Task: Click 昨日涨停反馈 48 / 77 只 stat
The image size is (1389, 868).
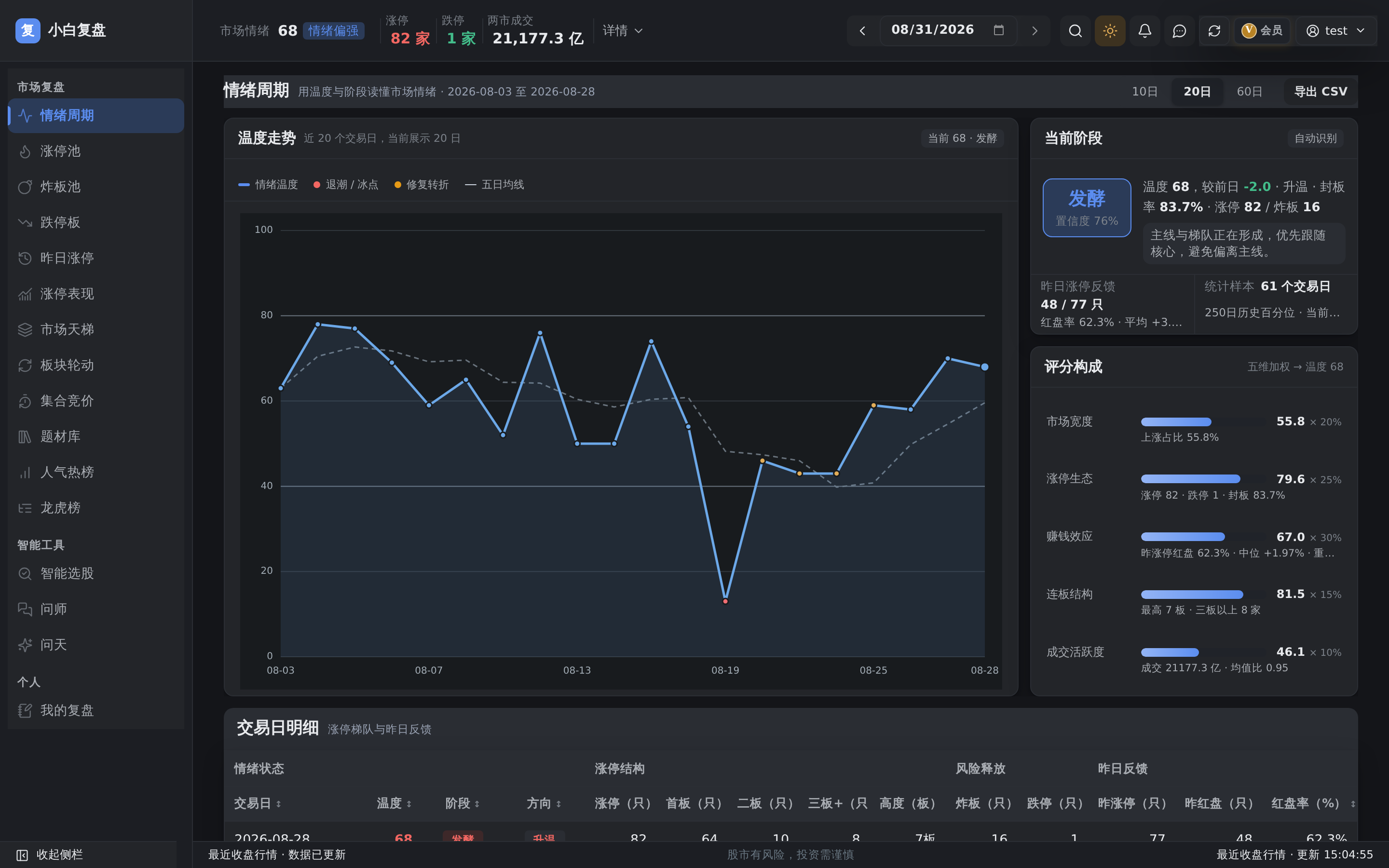Action: (x=1112, y=304)
